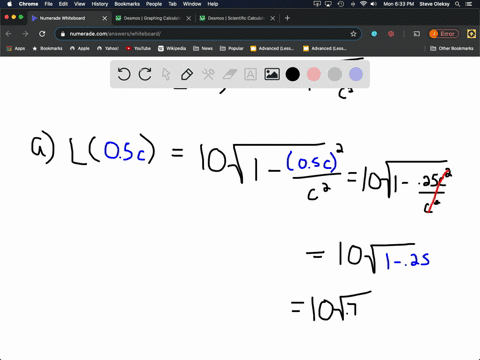Select the eraser tool
This screenshot has height=360, width=480.
click(x=229, y=74)
